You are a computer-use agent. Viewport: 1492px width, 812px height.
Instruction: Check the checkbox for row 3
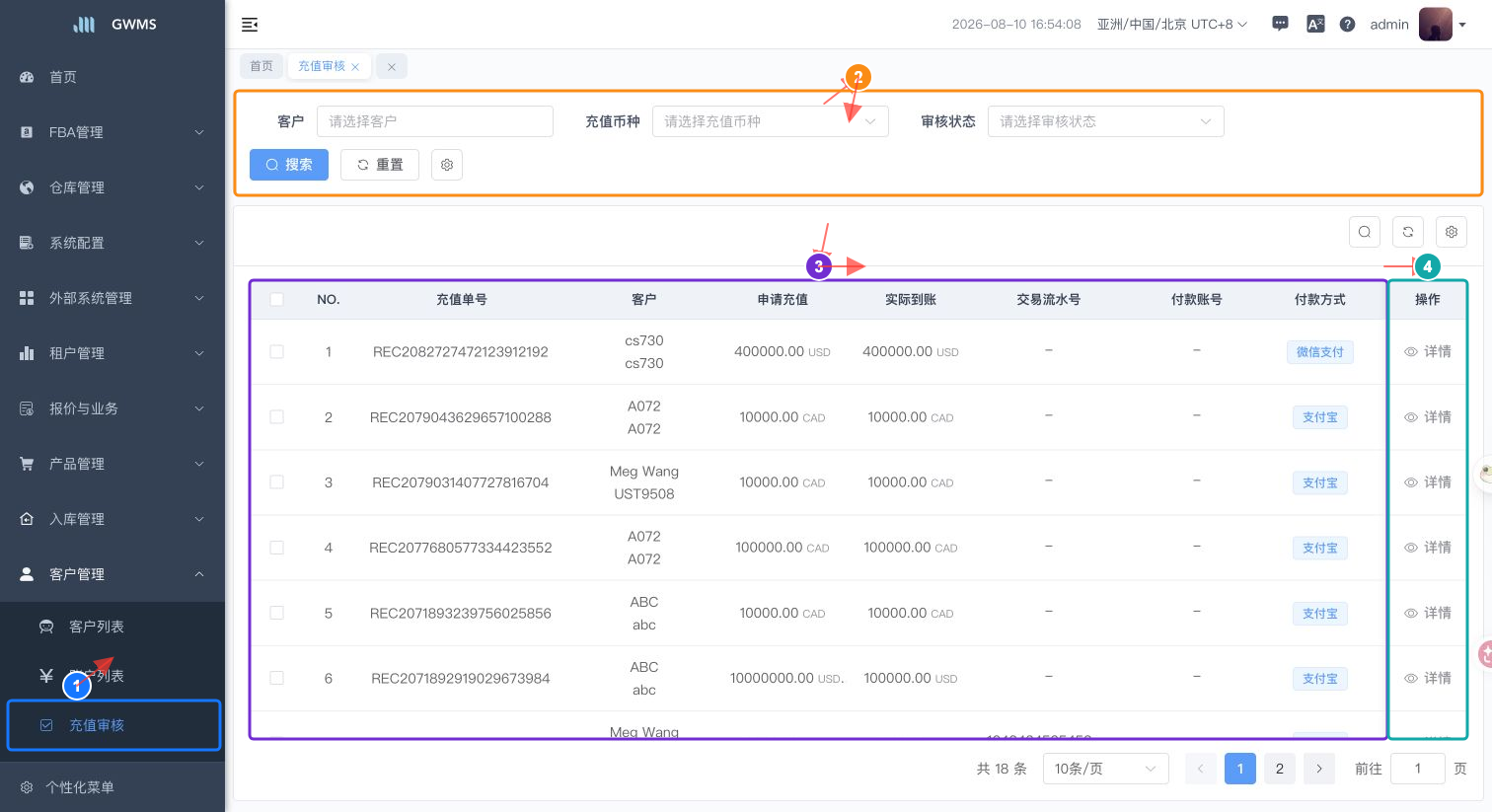click(276, 482)
